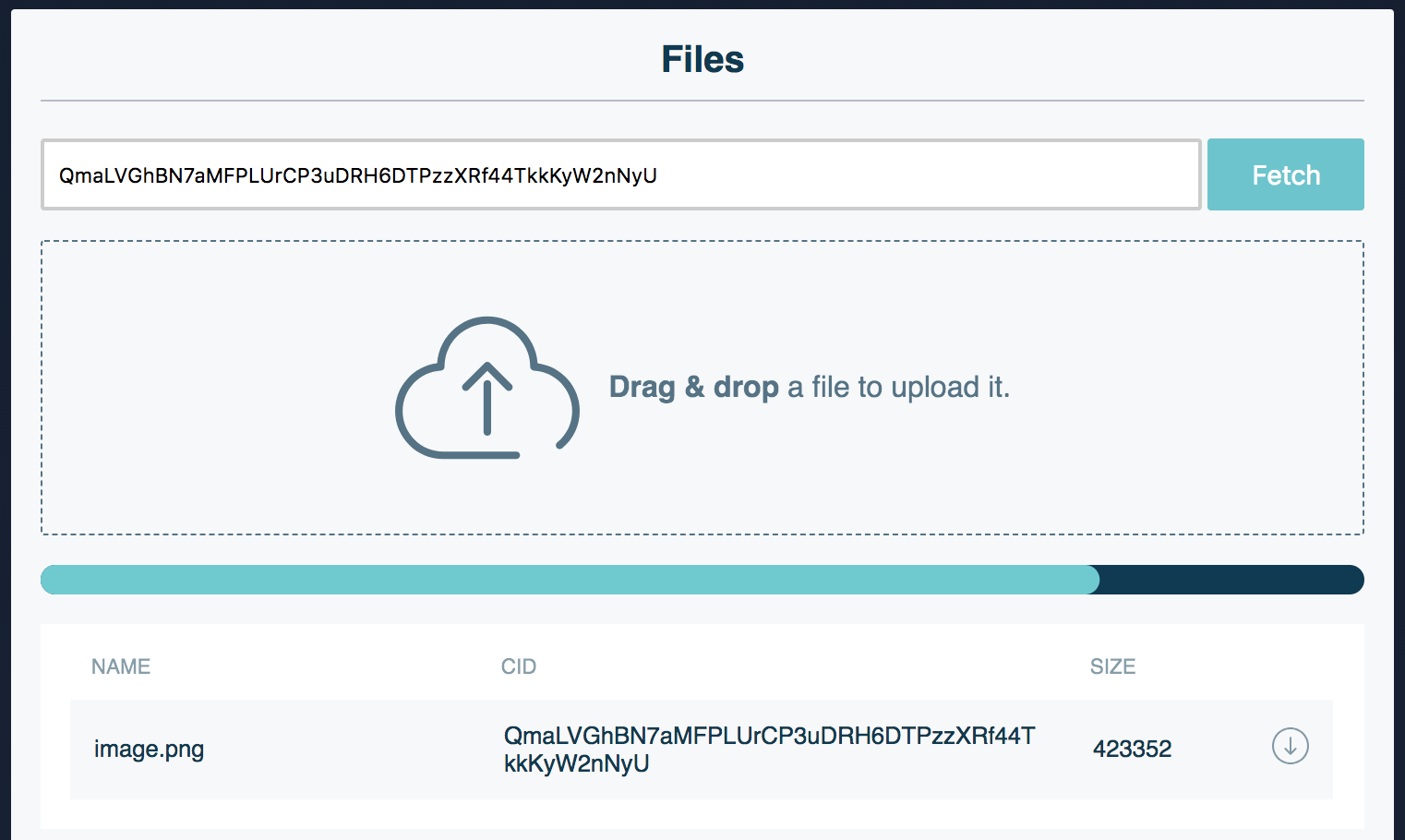Screen dimensions: 1405x840
Task: Click the upward arrow inside the cloud icon
Action: click(487, 399)
